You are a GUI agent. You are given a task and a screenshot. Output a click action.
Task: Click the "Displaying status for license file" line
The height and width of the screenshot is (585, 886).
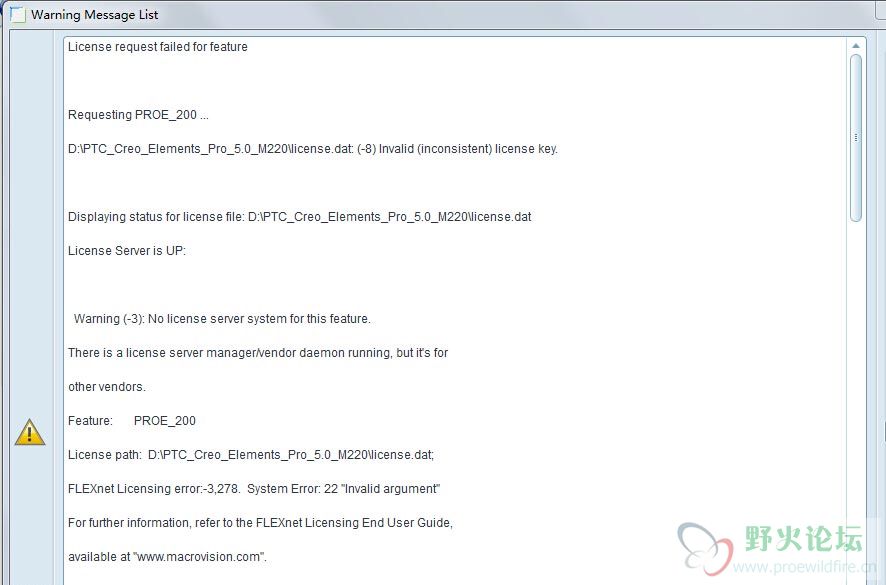(299, 217)
